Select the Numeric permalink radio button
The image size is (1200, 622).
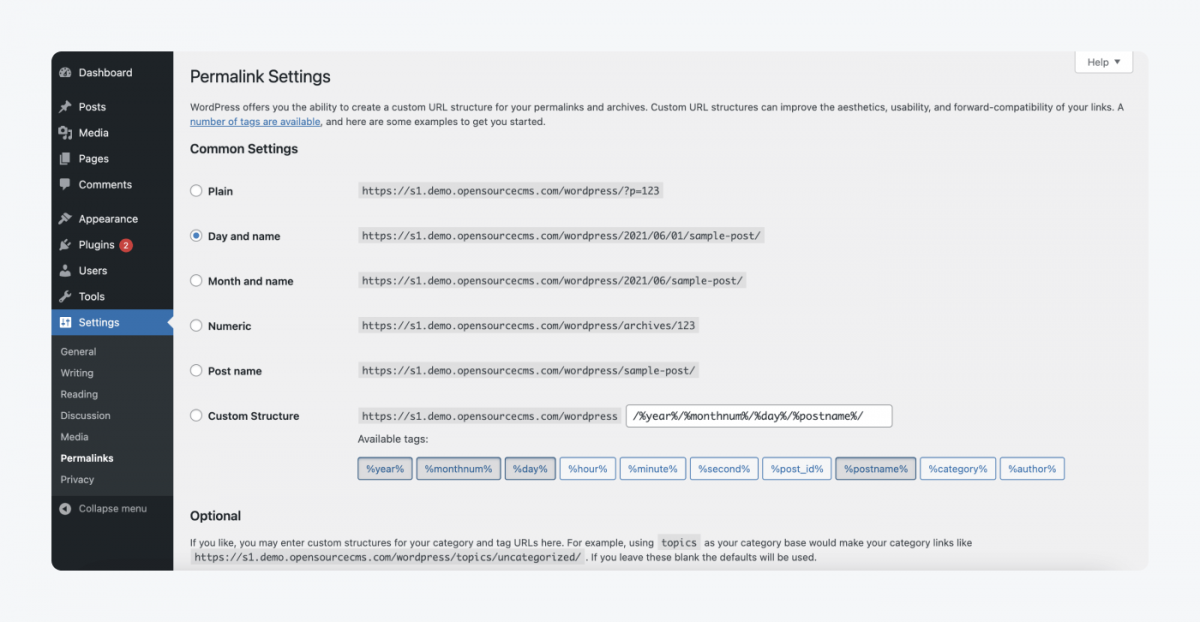click(196, 326)
